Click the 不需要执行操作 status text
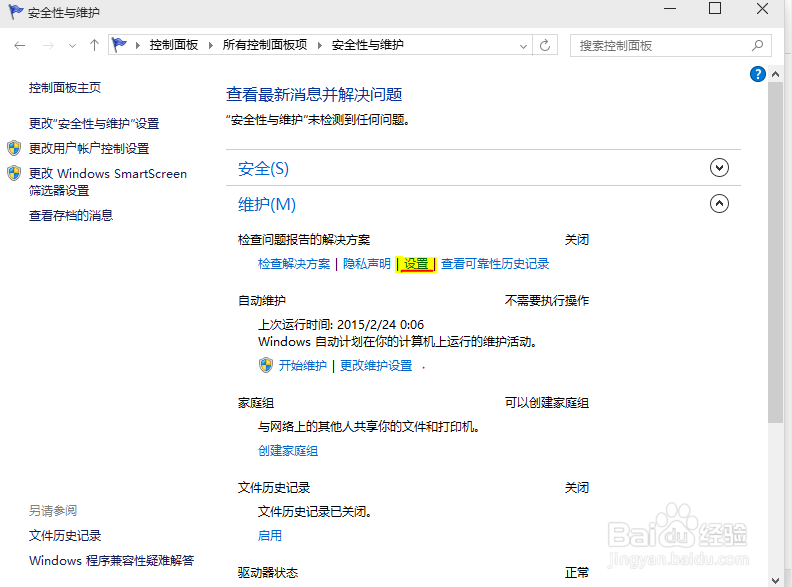792x587 pixels. 547,301
